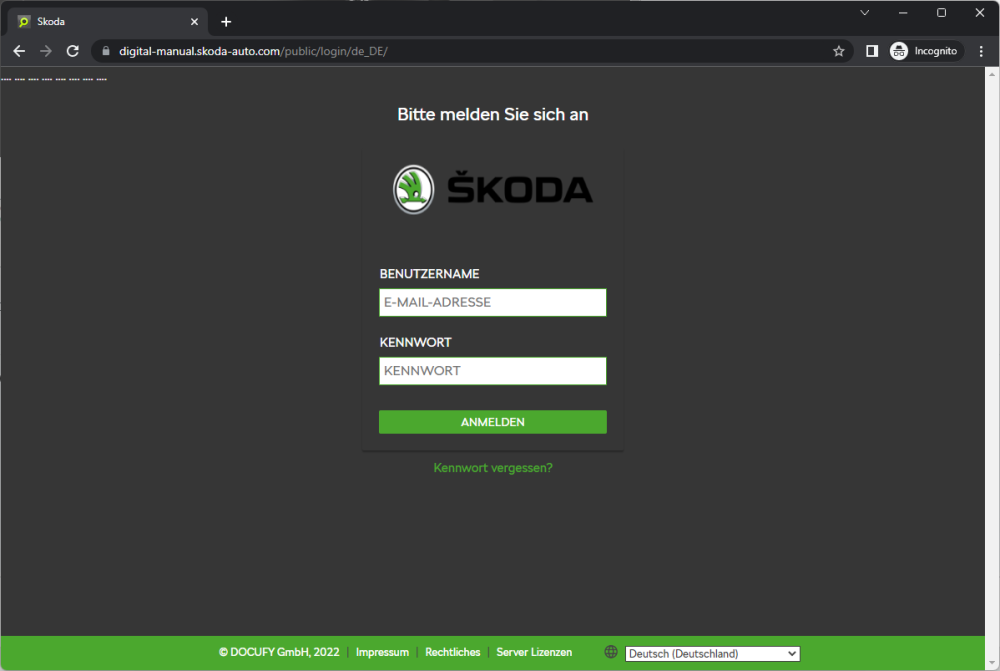Select the Skoda browser tab
Image resolution: width=1000 pixels, height=671 pixels.
pos(108,22)
